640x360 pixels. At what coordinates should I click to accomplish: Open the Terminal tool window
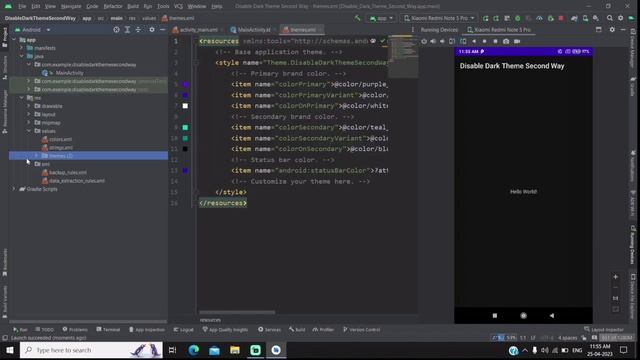click(x=108, y=329)
